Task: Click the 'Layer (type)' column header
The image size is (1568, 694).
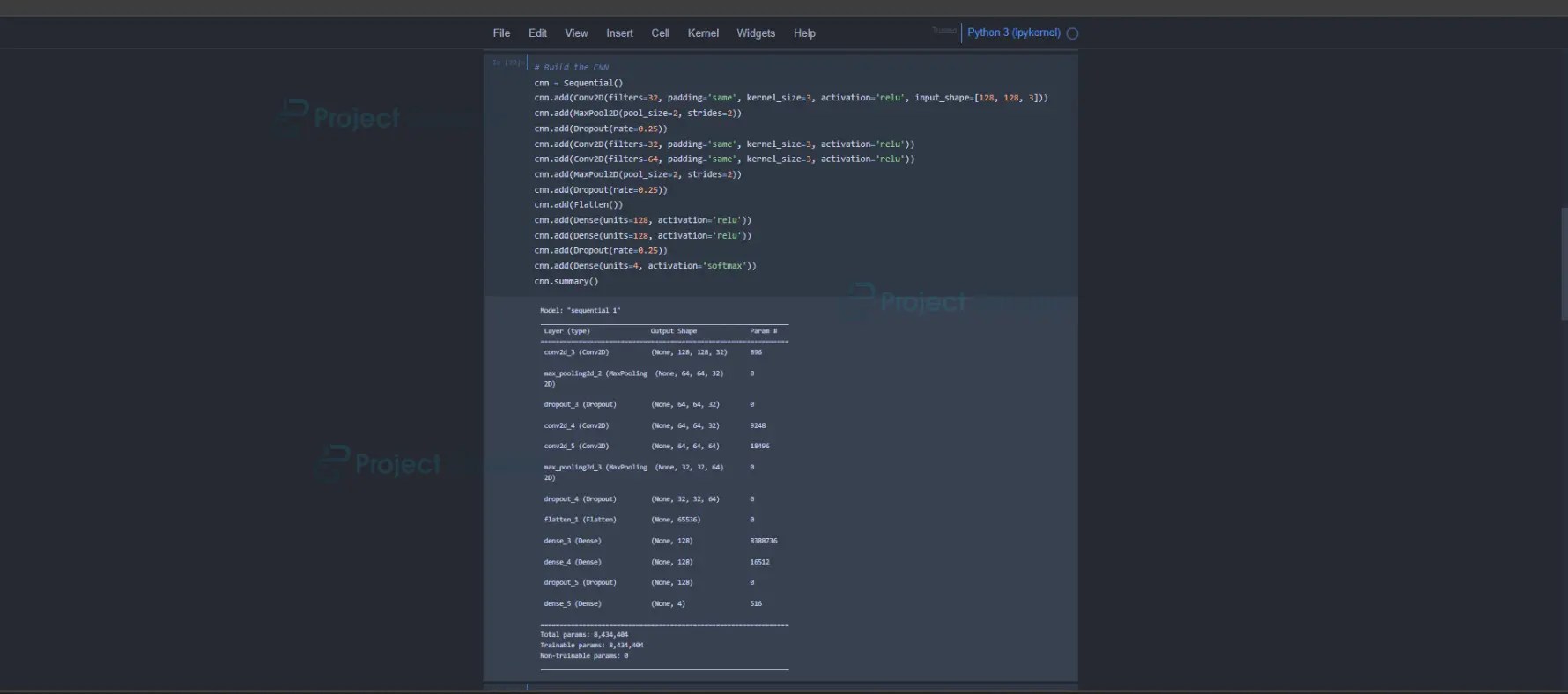Action: coord(566,331)
